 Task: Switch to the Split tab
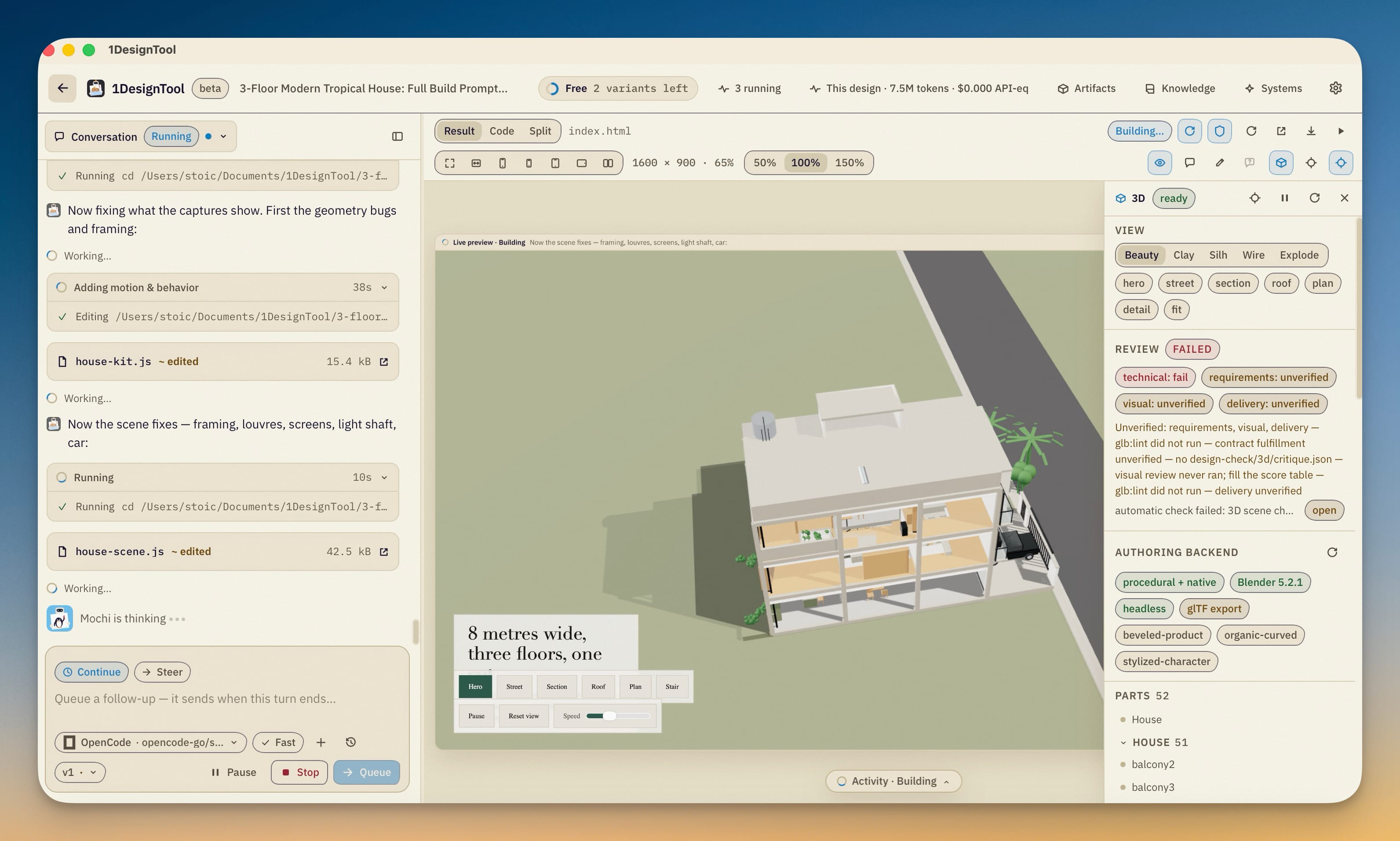tap(540, 131)
